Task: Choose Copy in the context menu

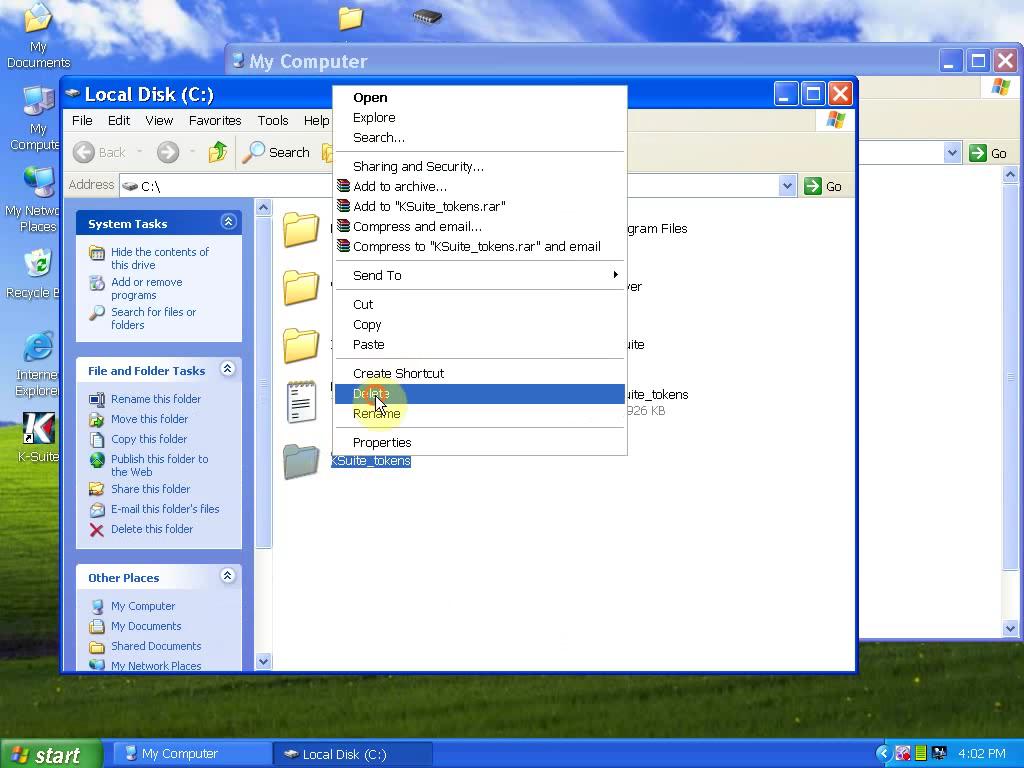Action: coord(479,325)
